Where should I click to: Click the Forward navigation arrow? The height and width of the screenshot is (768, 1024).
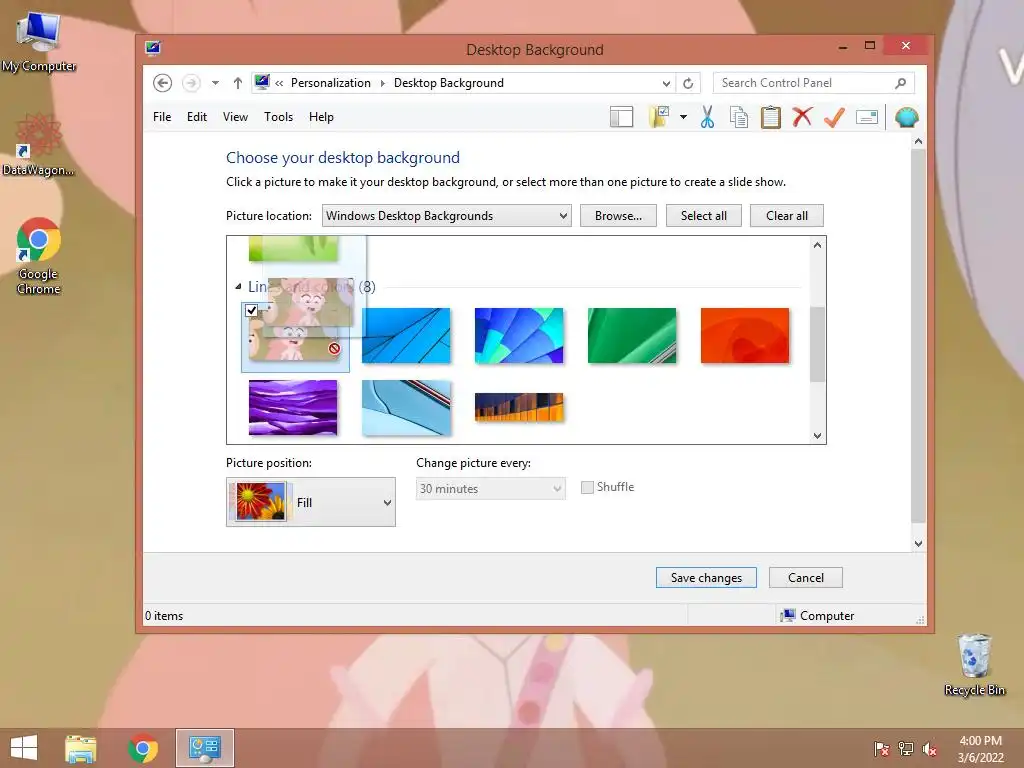(191, 83)
